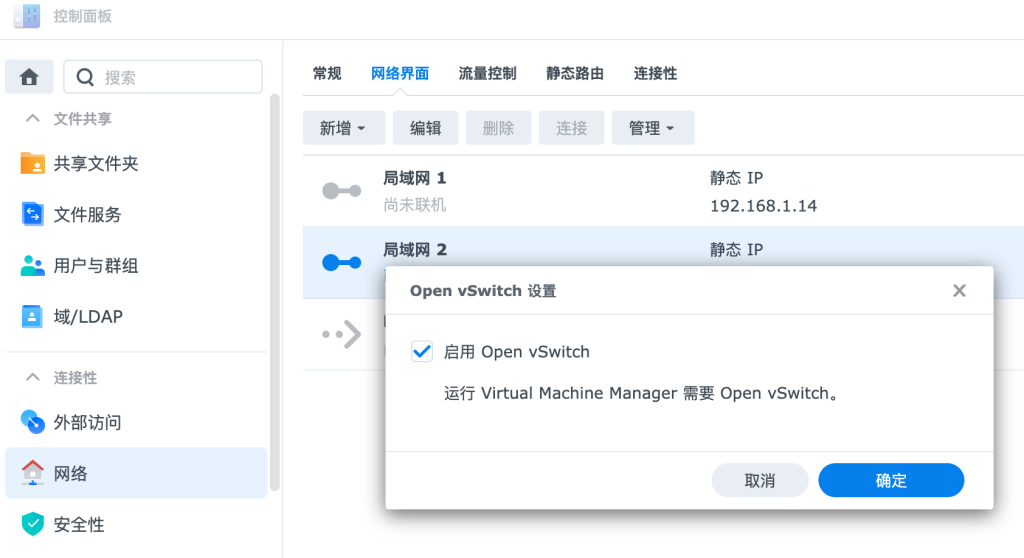1024x558 pixels.
Task: Click the dotted arrow interface icon
Action: [342, 335]
